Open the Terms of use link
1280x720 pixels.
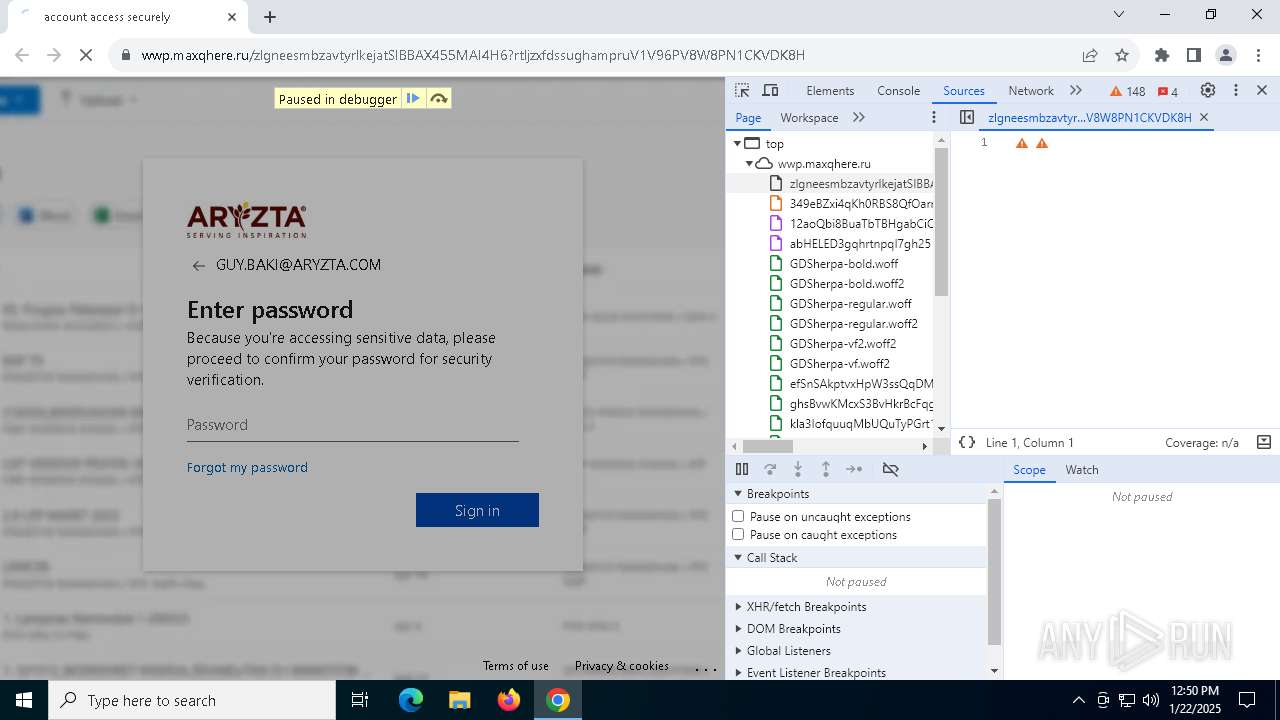click(515, 666)
